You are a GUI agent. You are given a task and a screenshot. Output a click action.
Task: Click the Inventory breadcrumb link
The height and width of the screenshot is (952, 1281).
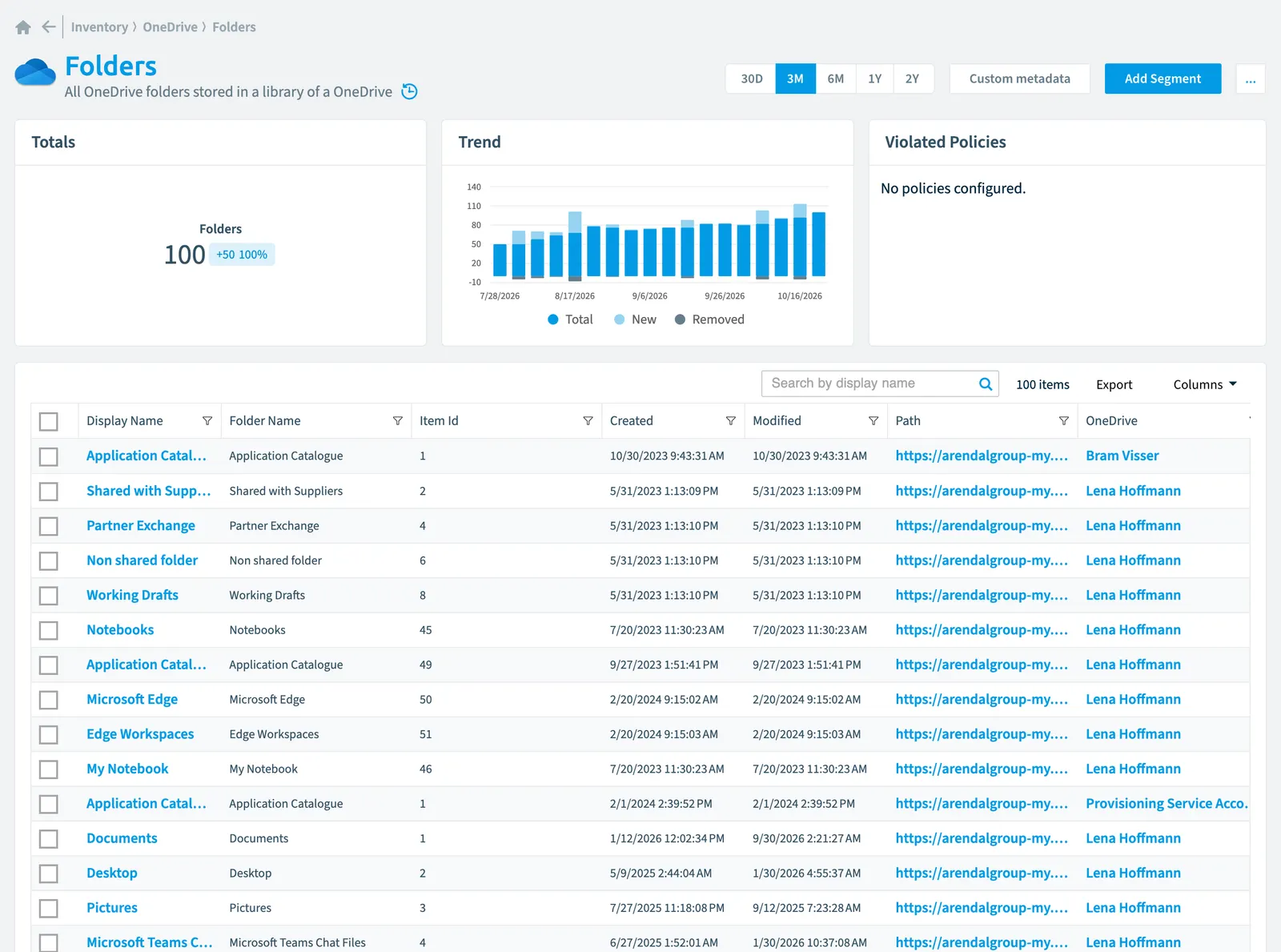click(99, 27)
